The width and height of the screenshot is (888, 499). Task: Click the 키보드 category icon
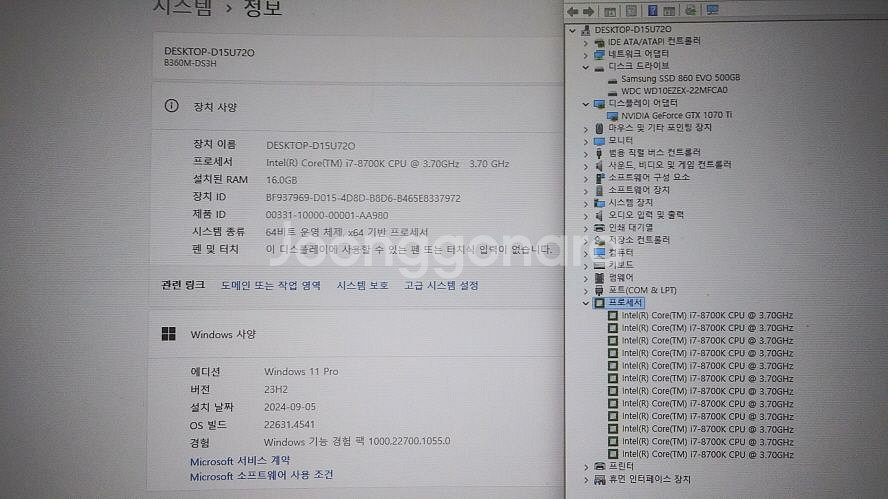click(x=599, y=265)
